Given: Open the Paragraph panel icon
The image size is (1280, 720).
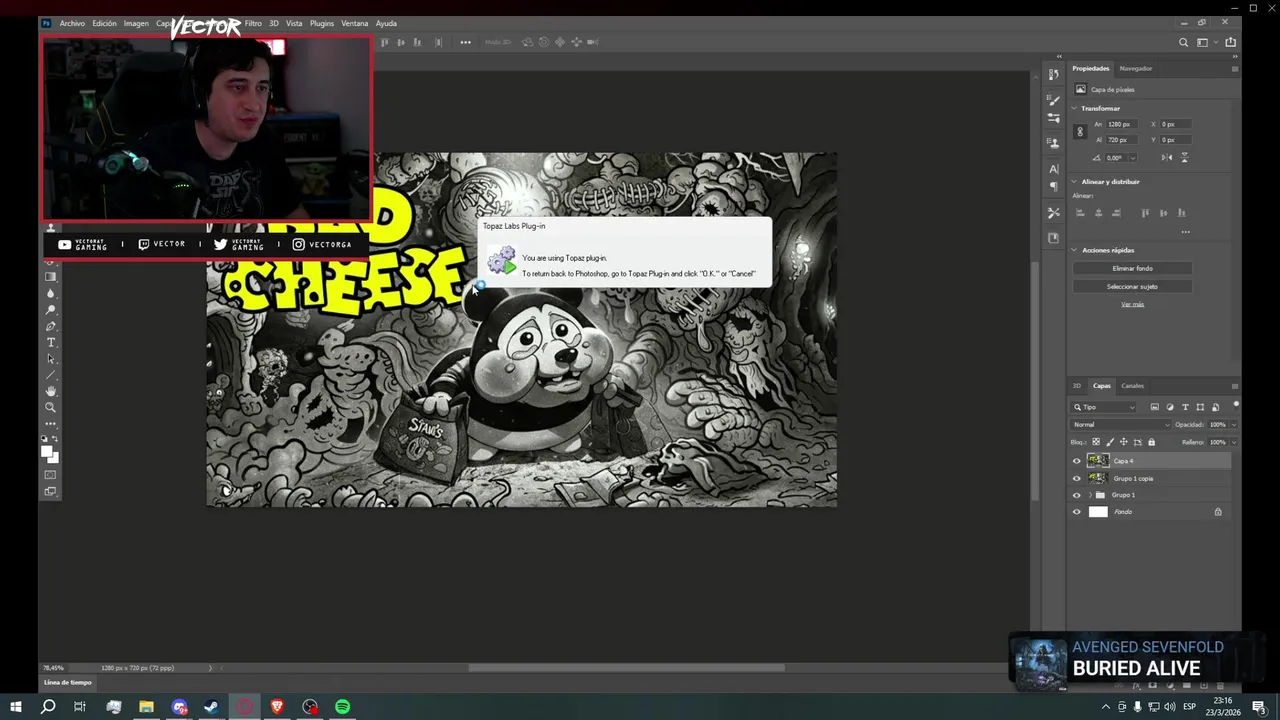Looking at the screenshot, I should (x=1053, y=187).
